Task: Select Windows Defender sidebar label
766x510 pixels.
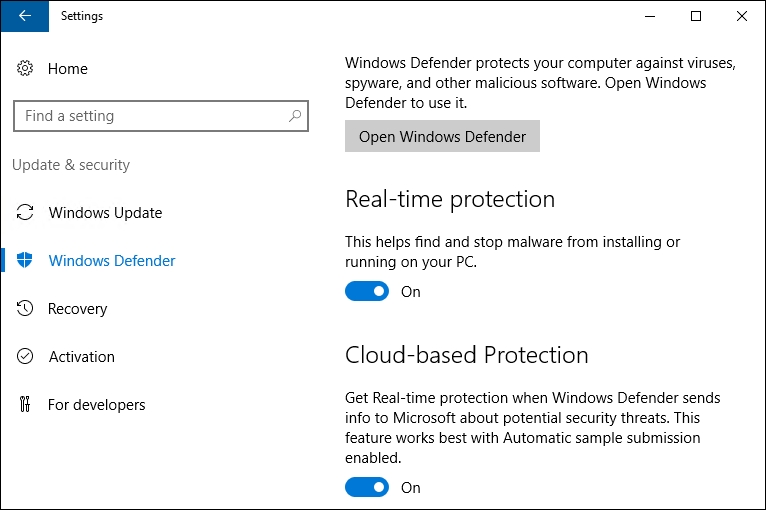Action: 111,261
